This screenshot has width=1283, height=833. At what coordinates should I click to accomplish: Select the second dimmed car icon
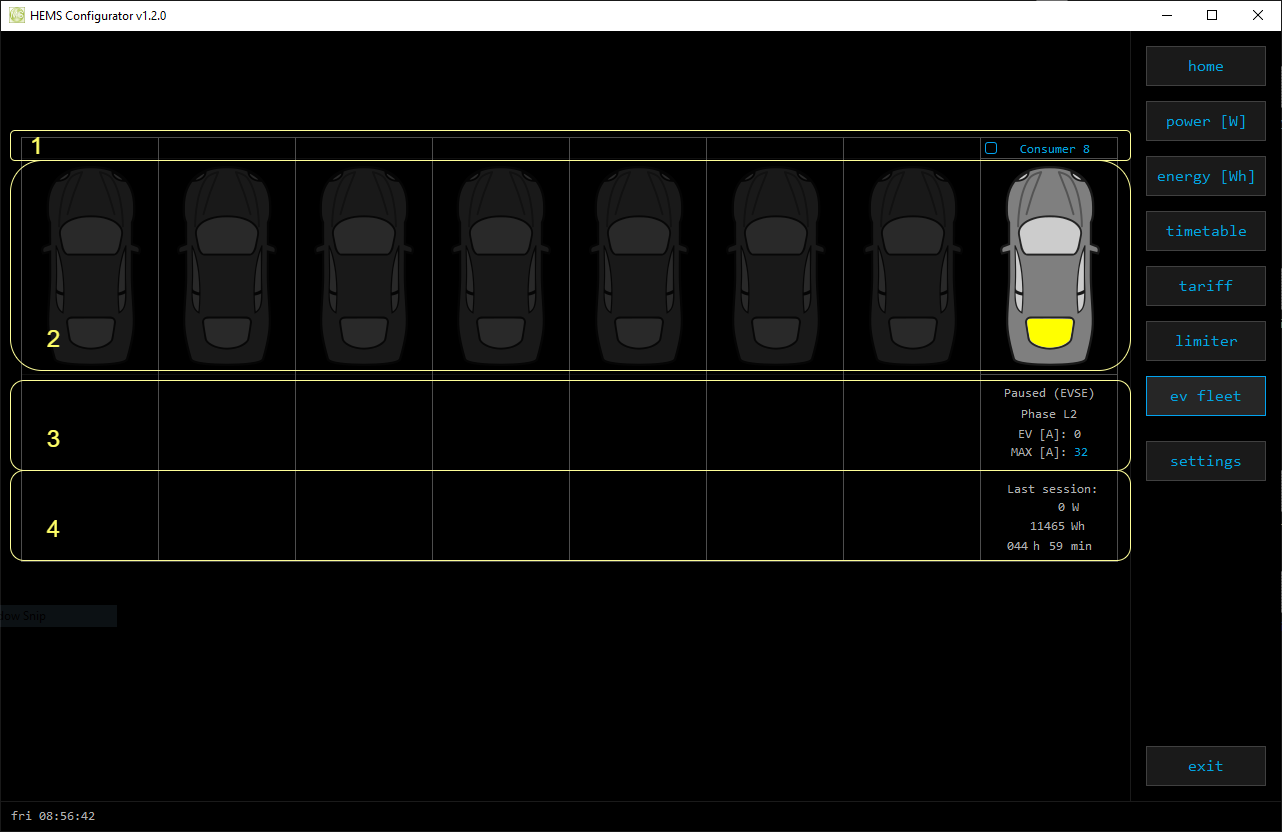pos(227,266)
